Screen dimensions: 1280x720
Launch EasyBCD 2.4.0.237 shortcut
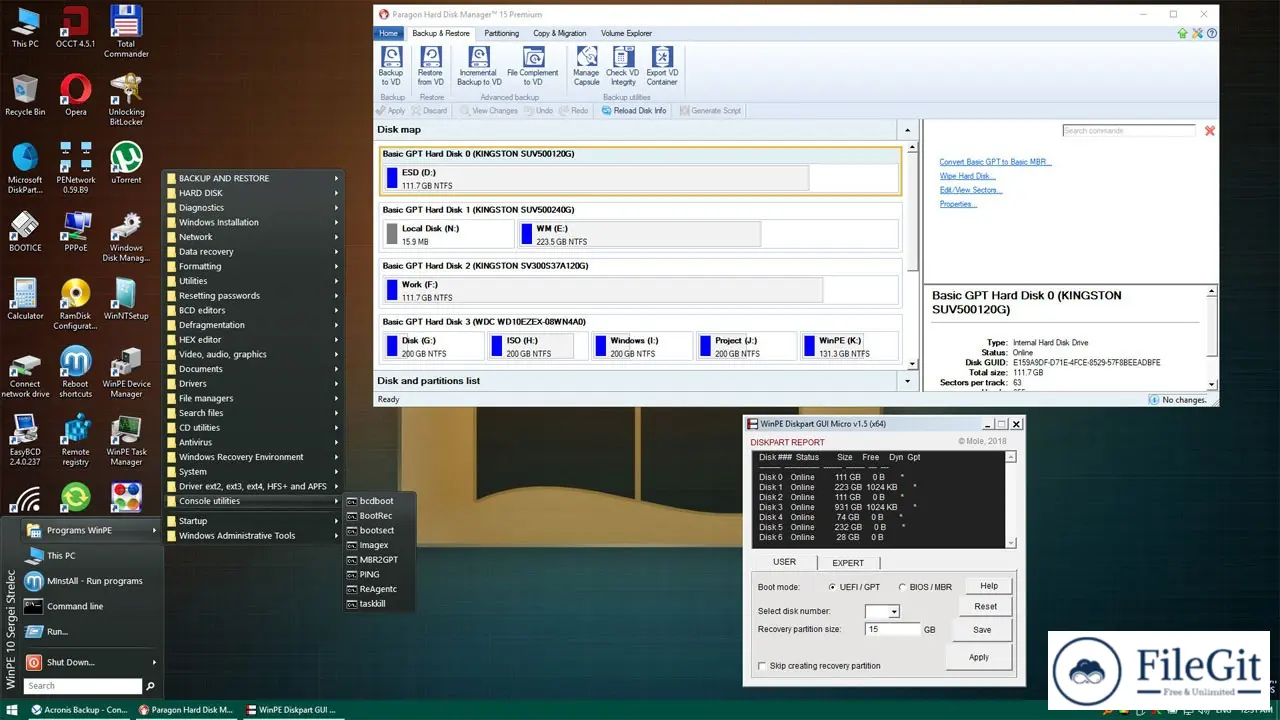click(x=25, y=439)
